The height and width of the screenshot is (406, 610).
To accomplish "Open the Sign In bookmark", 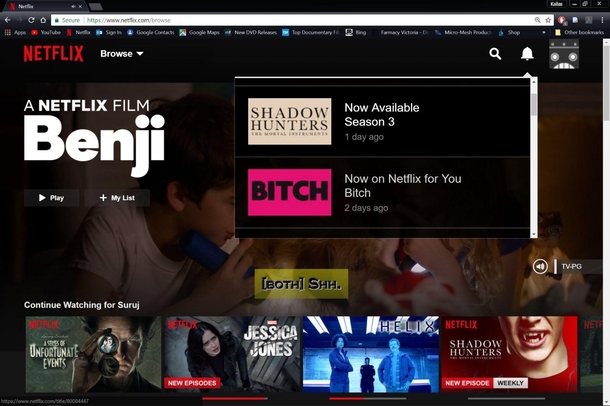I will tap(109, 32).
